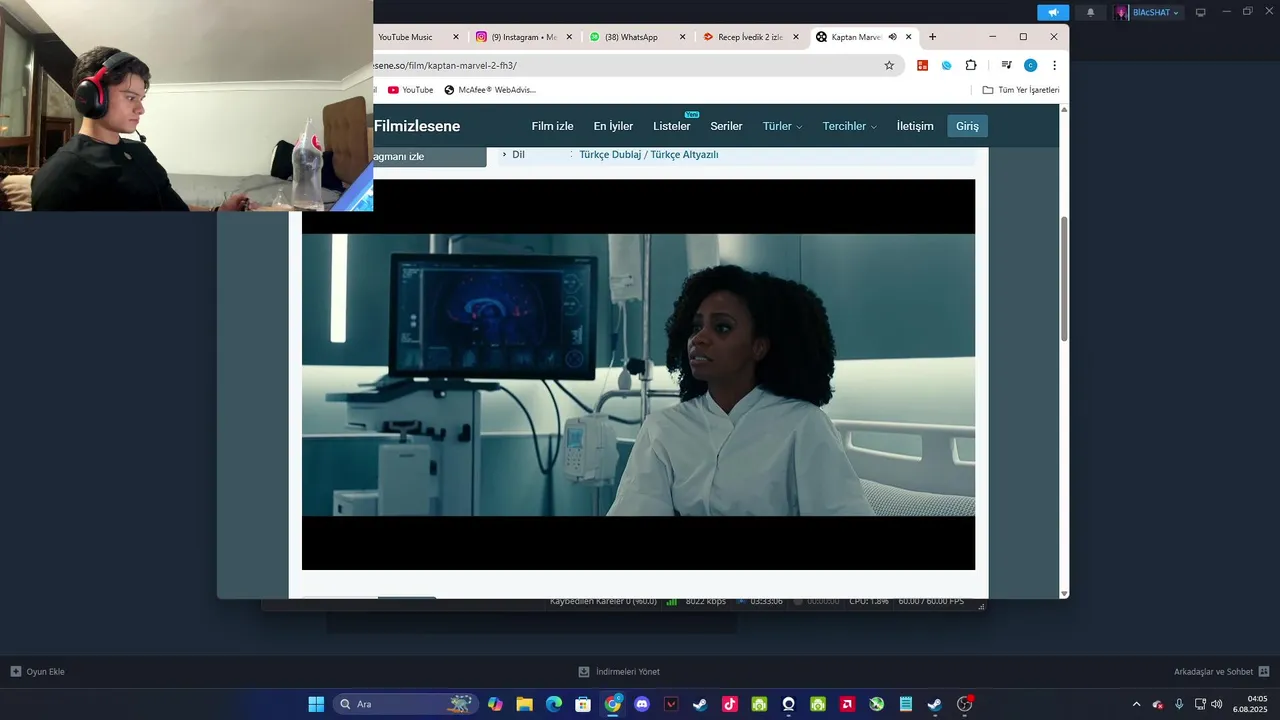
Task: Open TikTok from taskbar
Action: pyautogui.click(x=730, y=704)
